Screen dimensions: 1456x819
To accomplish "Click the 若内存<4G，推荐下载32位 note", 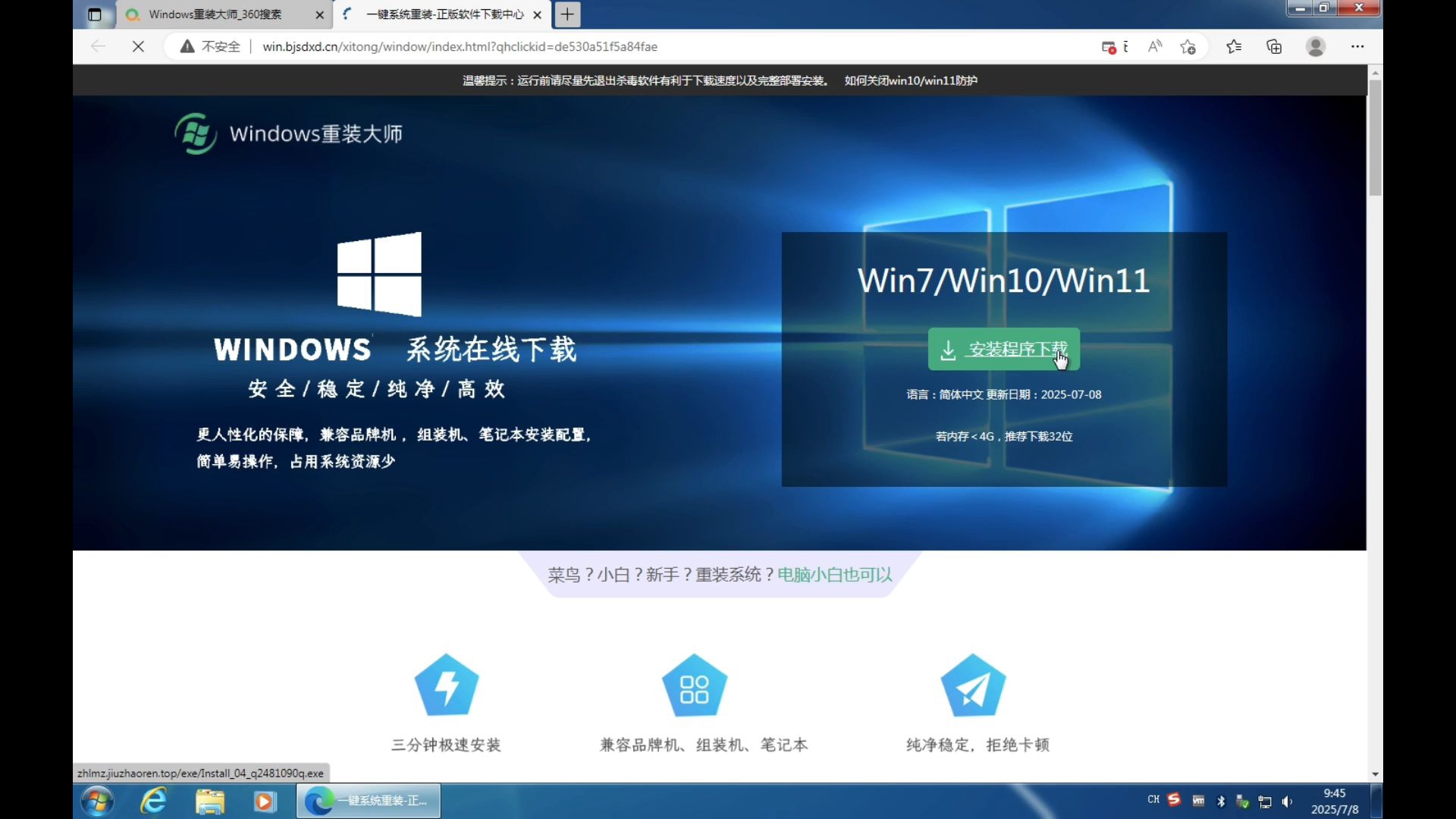I will (1004, 436).
